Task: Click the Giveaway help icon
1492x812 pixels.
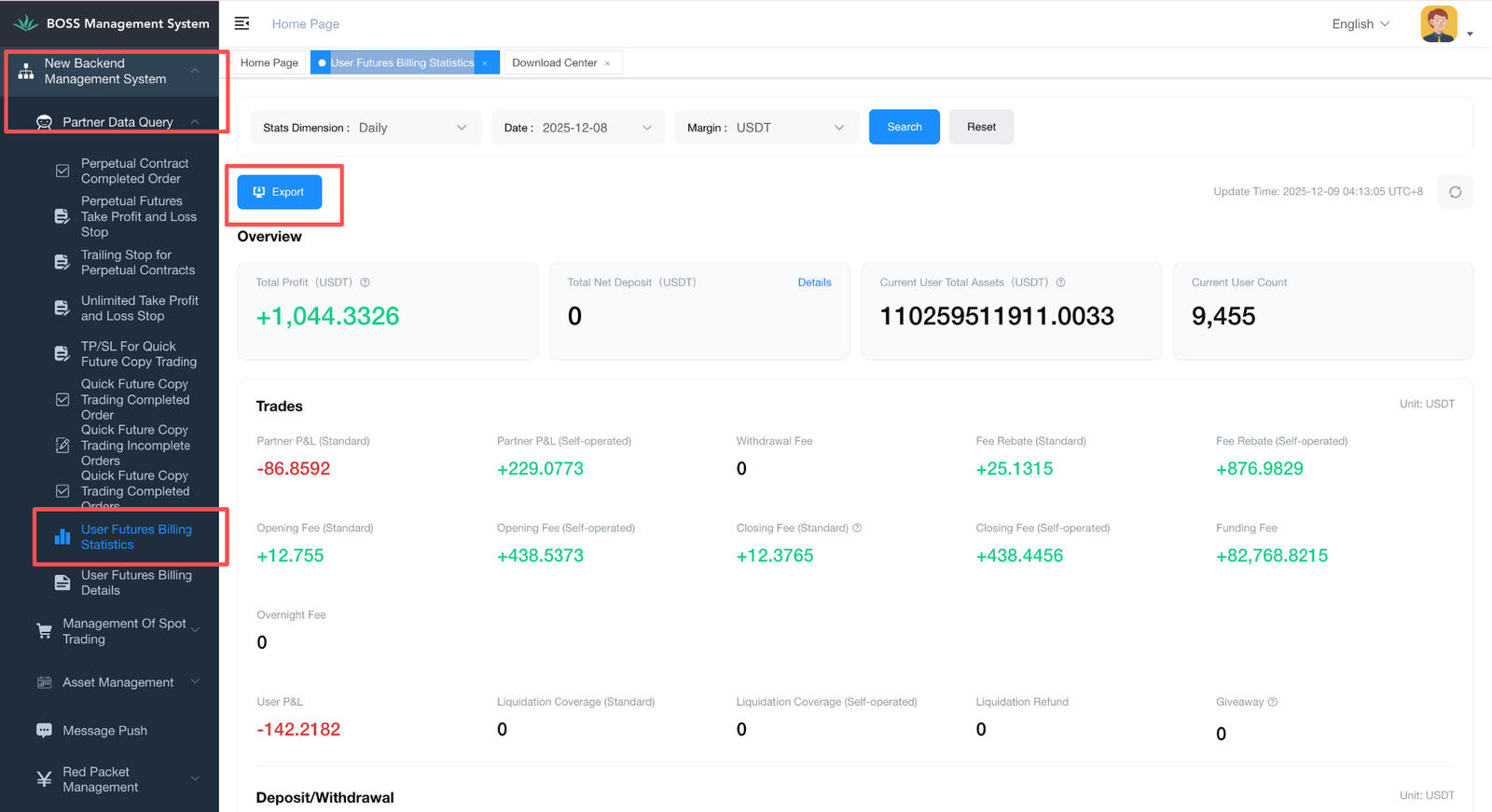Action: (1273, 702)
